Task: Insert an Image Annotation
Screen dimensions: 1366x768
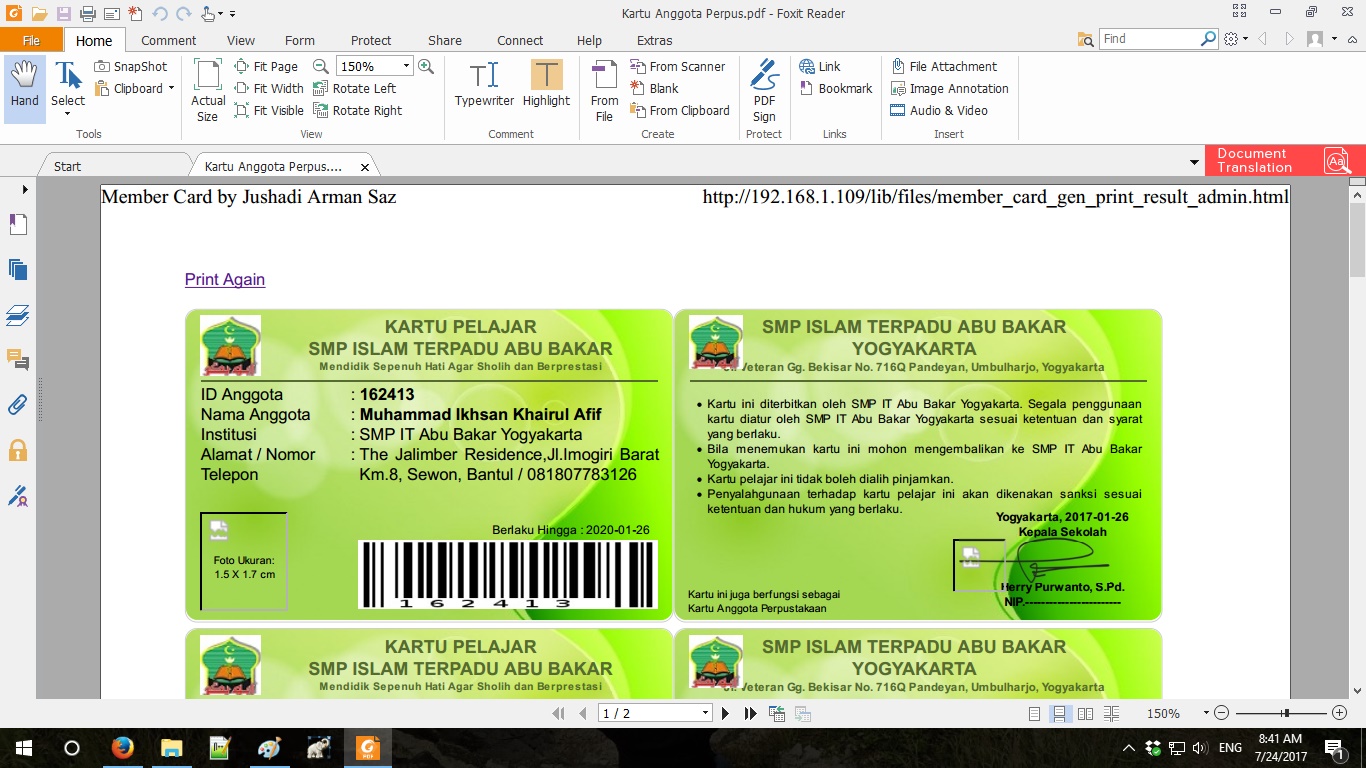Action: [950, 88]
